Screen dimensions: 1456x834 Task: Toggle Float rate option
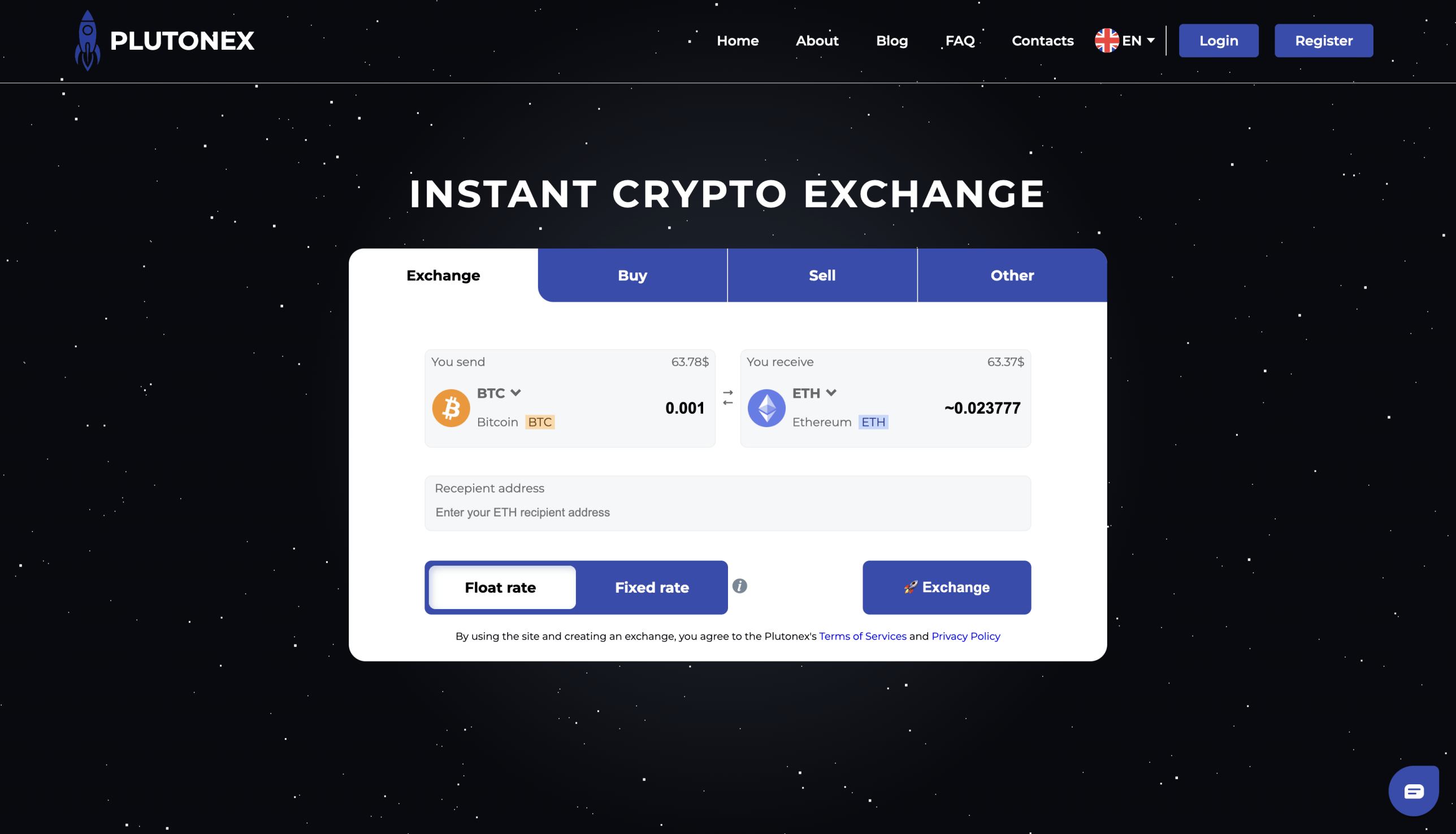tap(500, 587)
